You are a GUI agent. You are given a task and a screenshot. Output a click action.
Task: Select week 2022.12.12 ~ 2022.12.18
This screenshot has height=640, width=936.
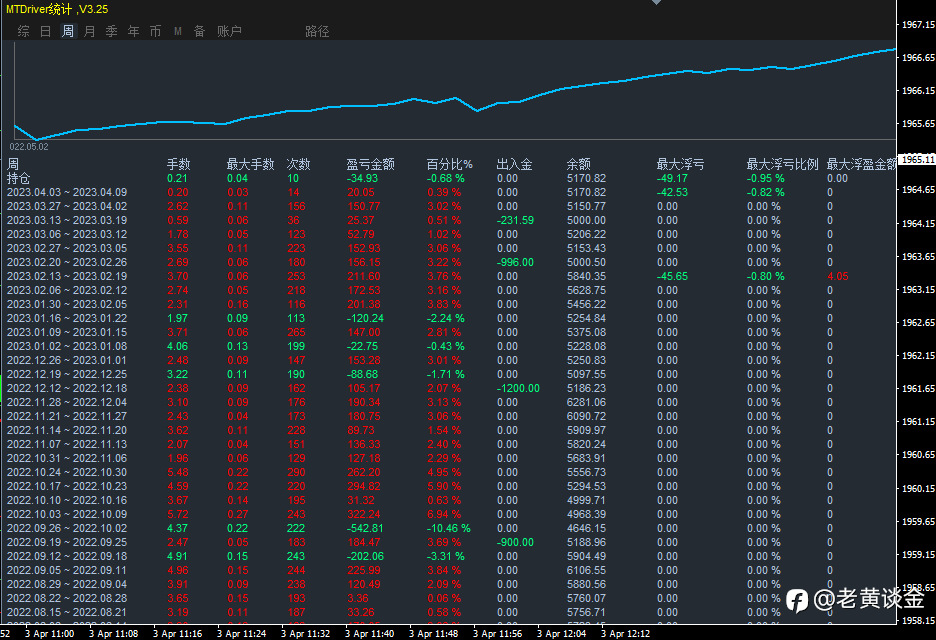click(67, 389)
